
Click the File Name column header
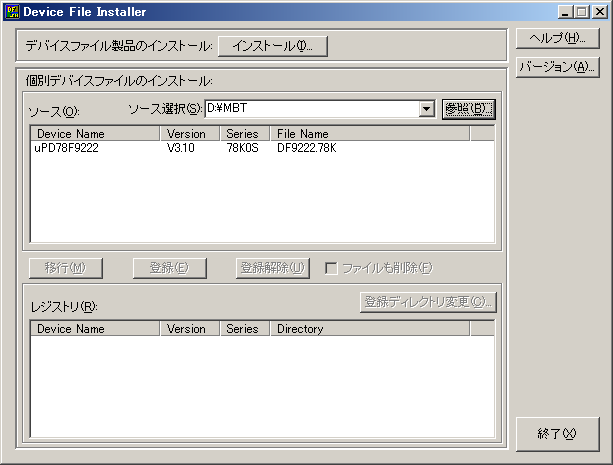[x=370, y=134]
